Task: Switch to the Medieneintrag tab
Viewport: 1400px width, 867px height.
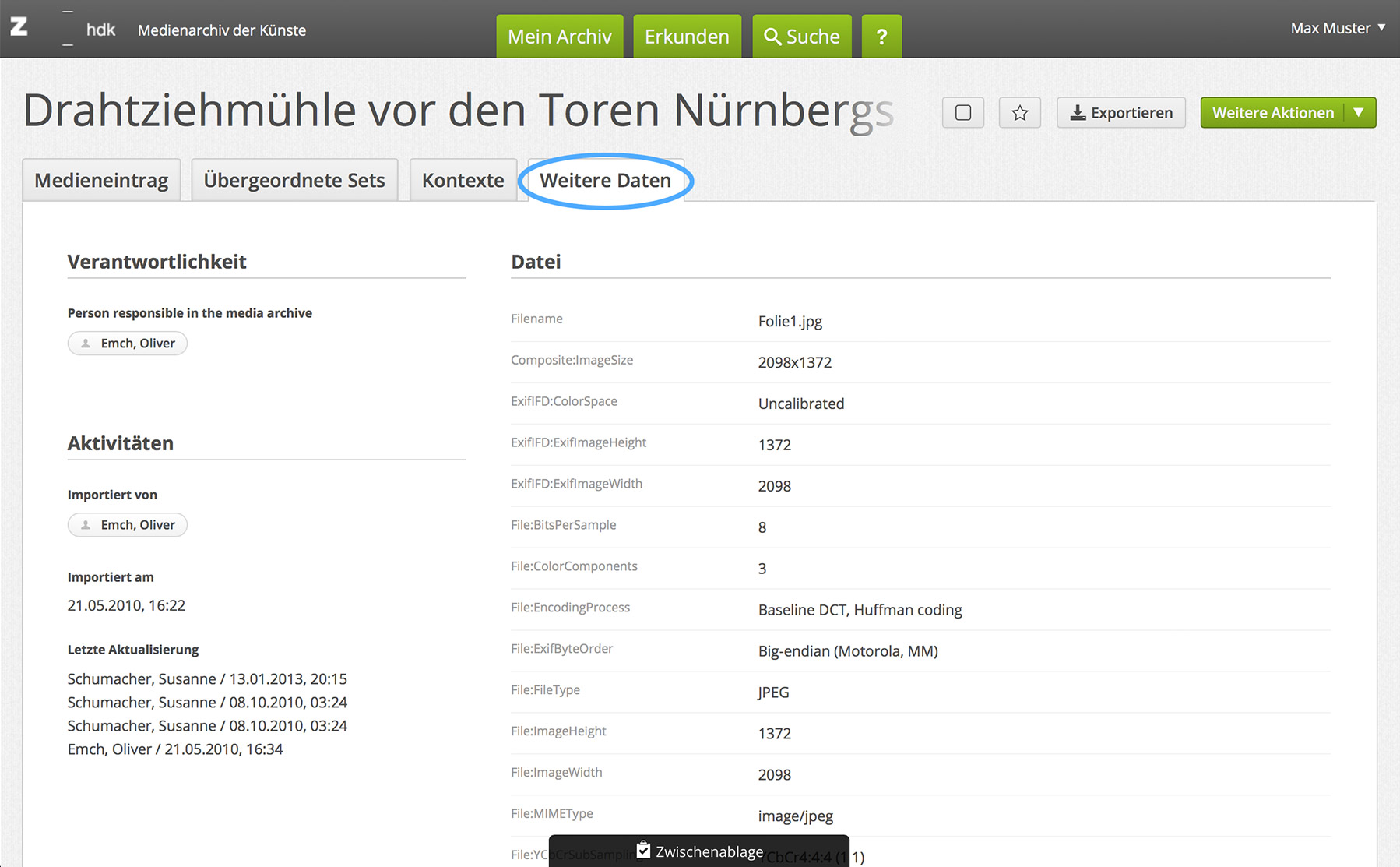Action: [101, 180]
